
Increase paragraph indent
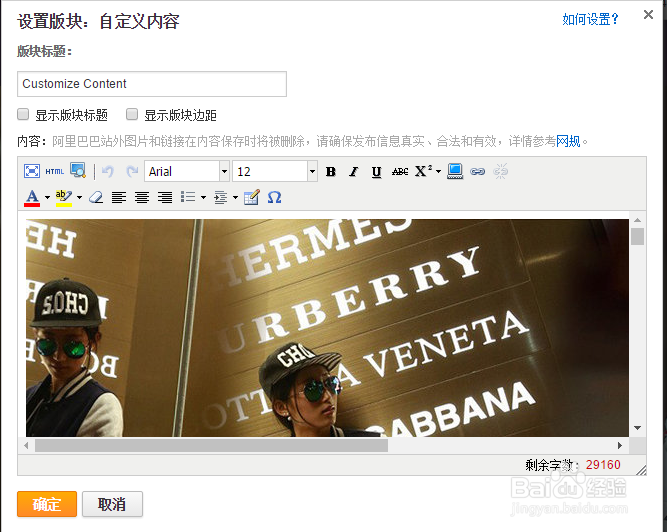pyautogui.click(x=220, y=197)
